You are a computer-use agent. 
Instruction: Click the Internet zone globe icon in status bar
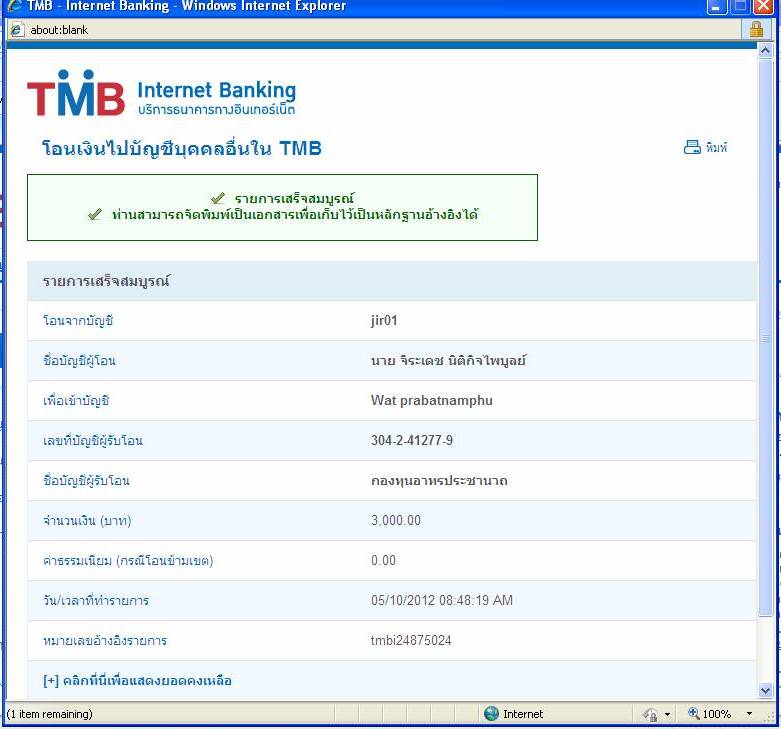pyautogui.click(x=491, y=714)
